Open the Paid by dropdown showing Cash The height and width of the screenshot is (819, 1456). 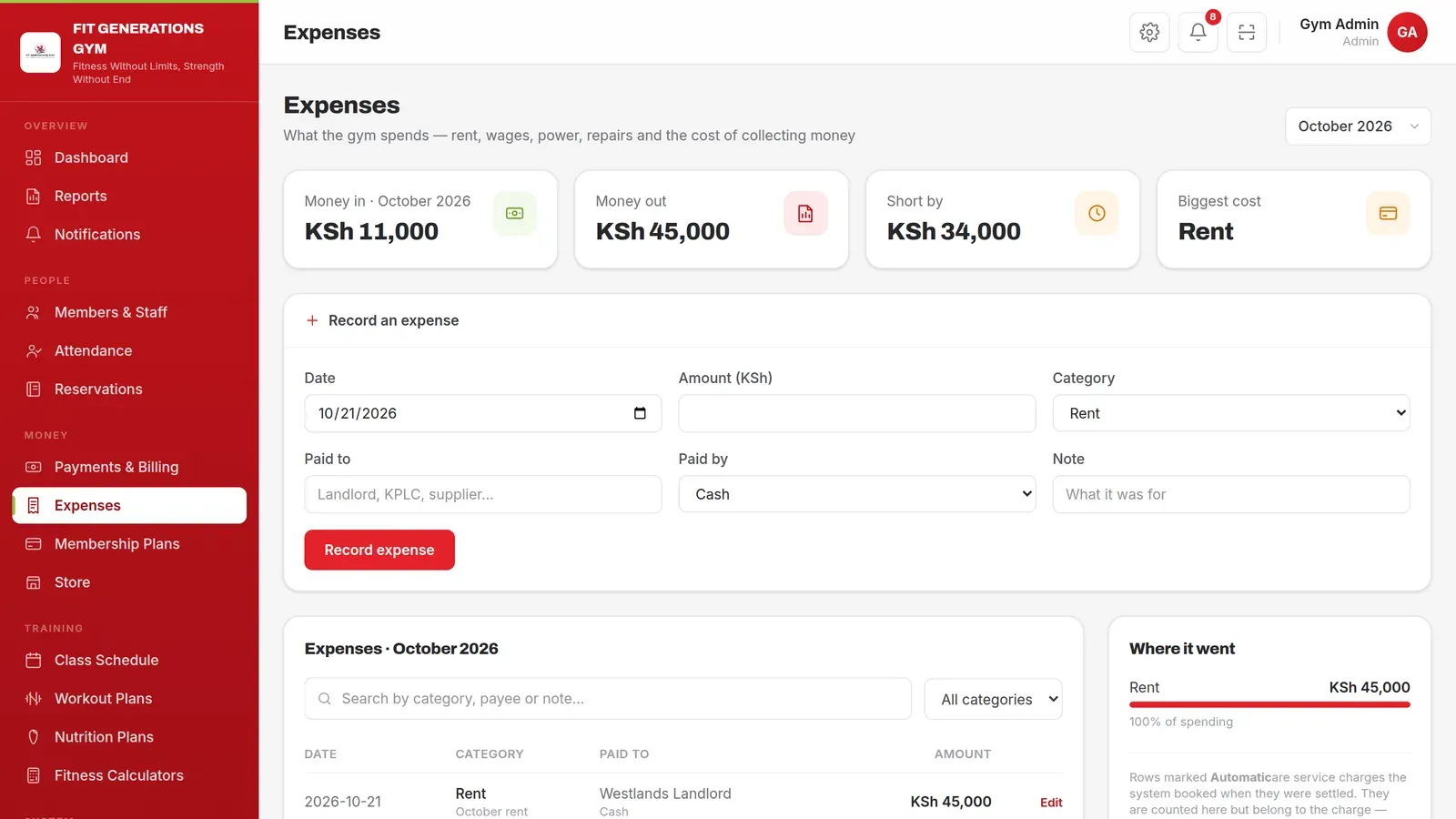[857, 494]
